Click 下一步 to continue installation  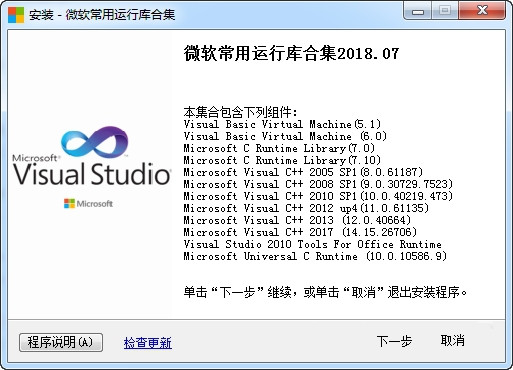394,341
